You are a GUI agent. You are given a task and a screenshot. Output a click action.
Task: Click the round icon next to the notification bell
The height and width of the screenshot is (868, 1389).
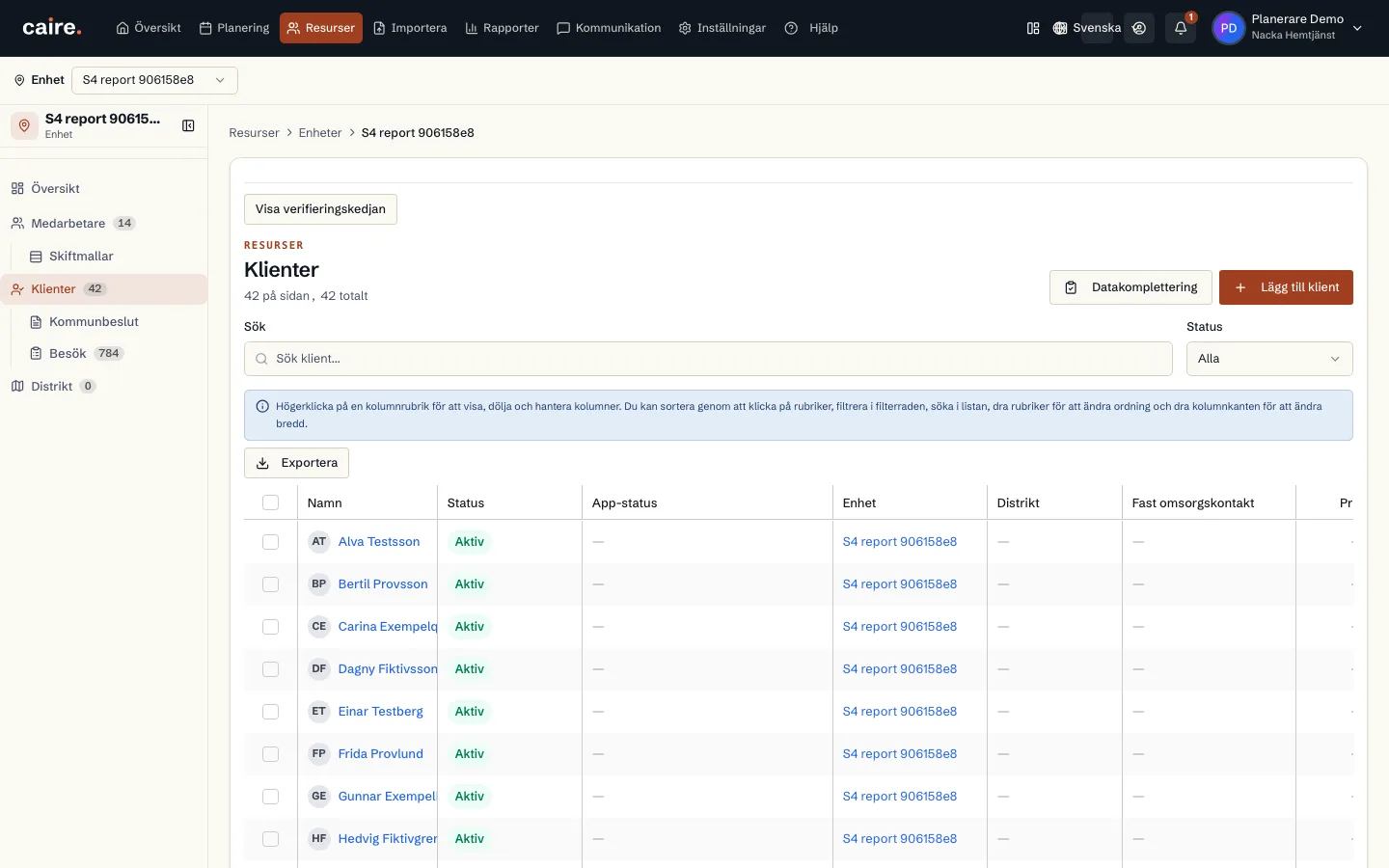point(1139,28)
